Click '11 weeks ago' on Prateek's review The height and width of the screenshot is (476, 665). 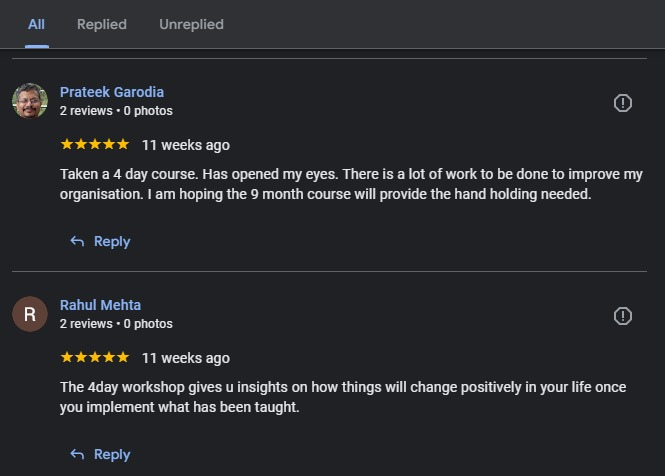pos(186,145)
